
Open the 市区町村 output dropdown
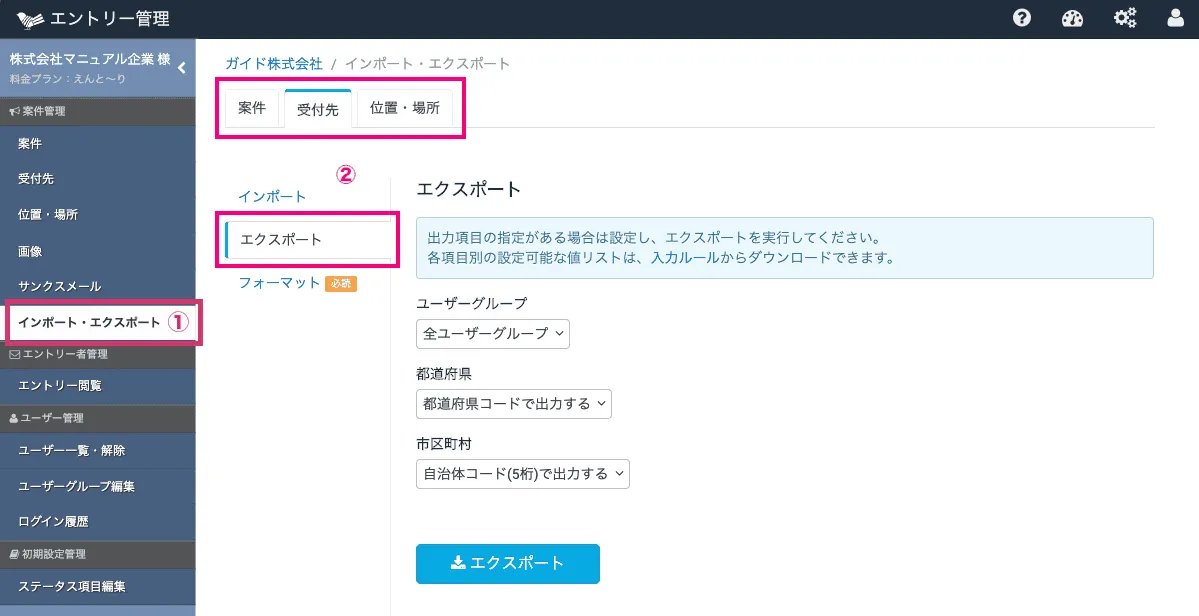(x=522, y=474)
